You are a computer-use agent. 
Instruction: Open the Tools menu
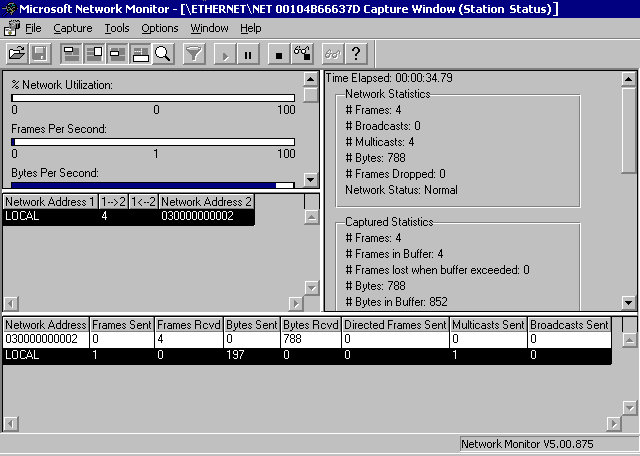117,28
